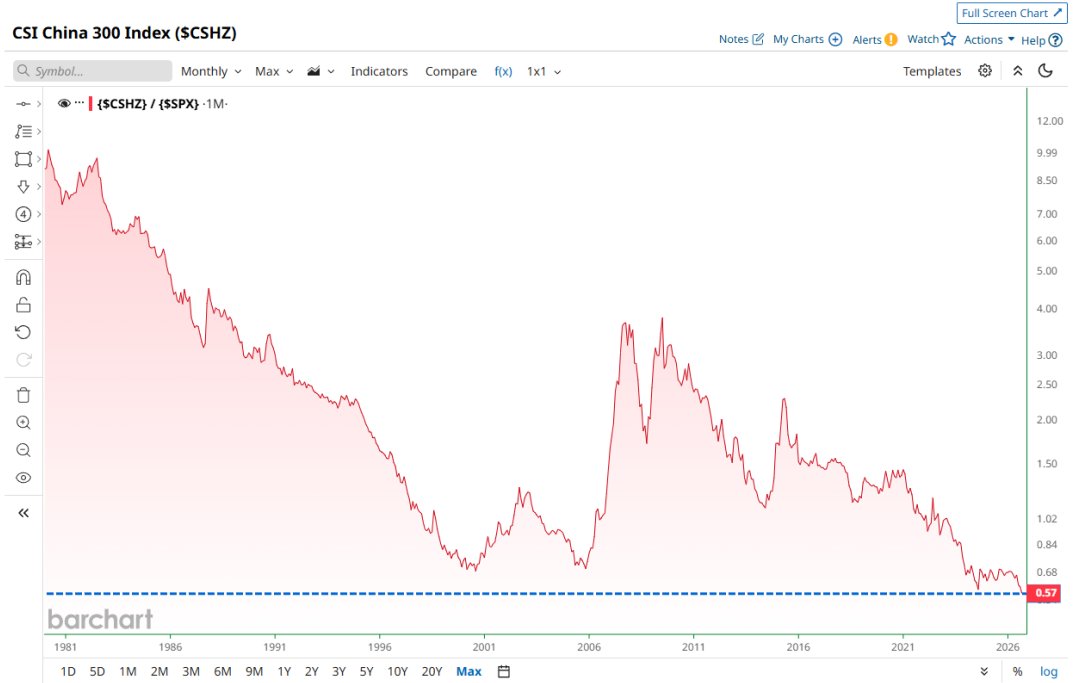Select the Fibonacci drawing tool icon

point(23,131)
